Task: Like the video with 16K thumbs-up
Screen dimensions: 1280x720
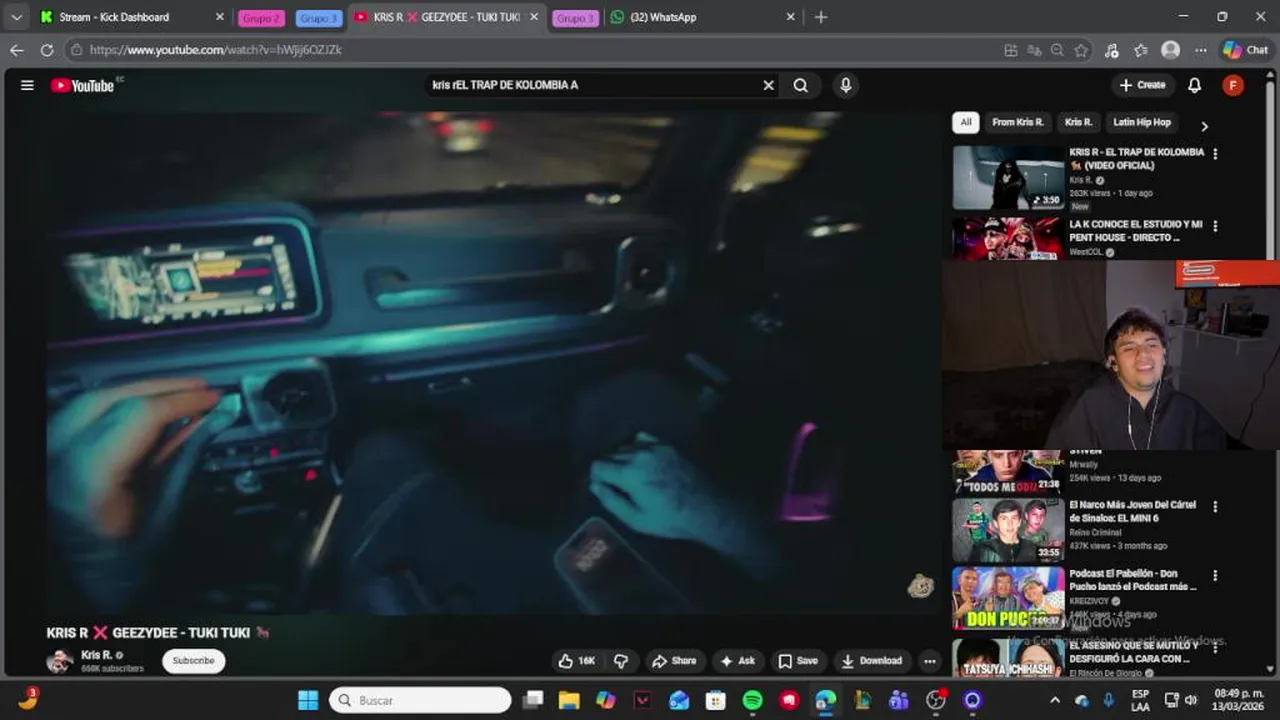Action: pyautogui.click(x=577, y=661)
